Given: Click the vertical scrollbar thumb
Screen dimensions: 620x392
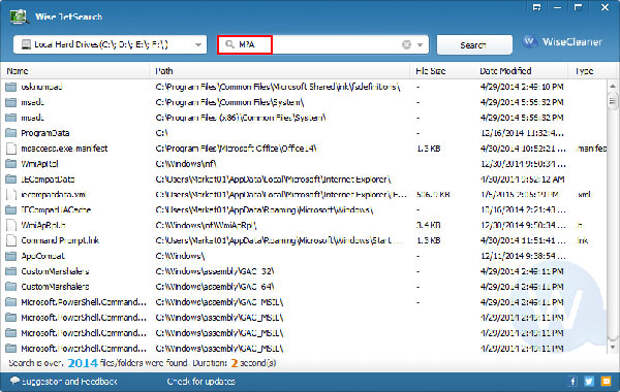Looking at the screenshot, I should pyautogui.click(x=612, y=100).
